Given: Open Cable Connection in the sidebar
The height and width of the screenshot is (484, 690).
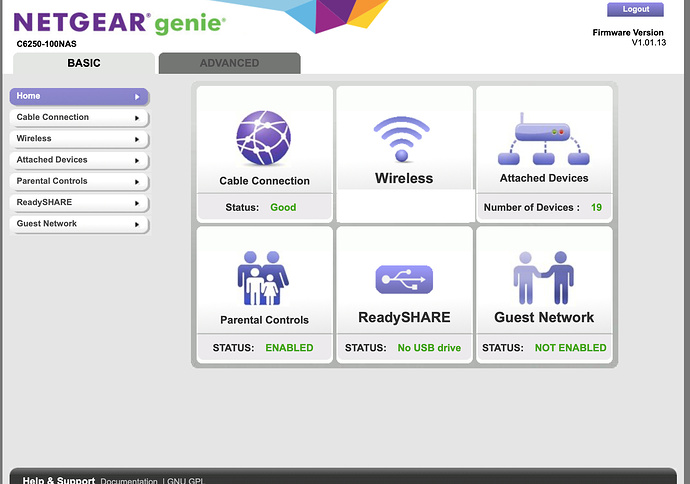Looking at the screenshot, I should 79,117.
